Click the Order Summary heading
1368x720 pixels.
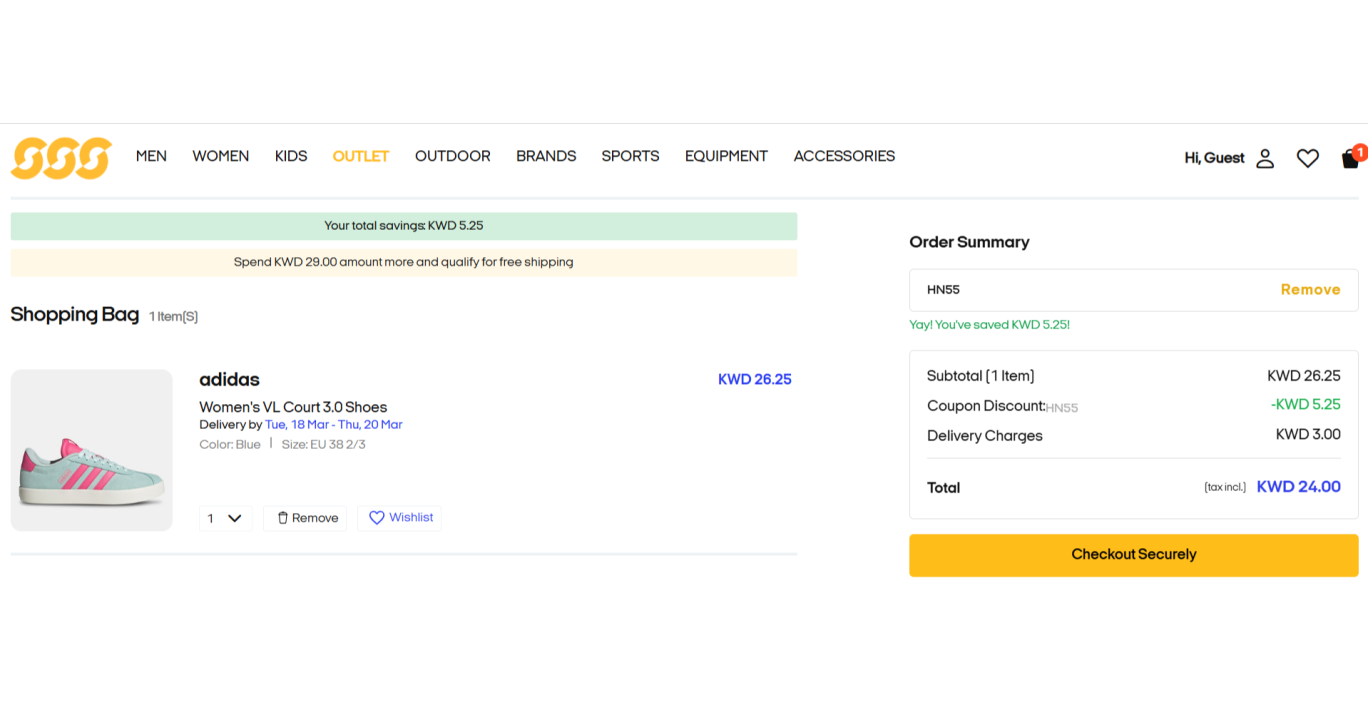tap(969, 242)
